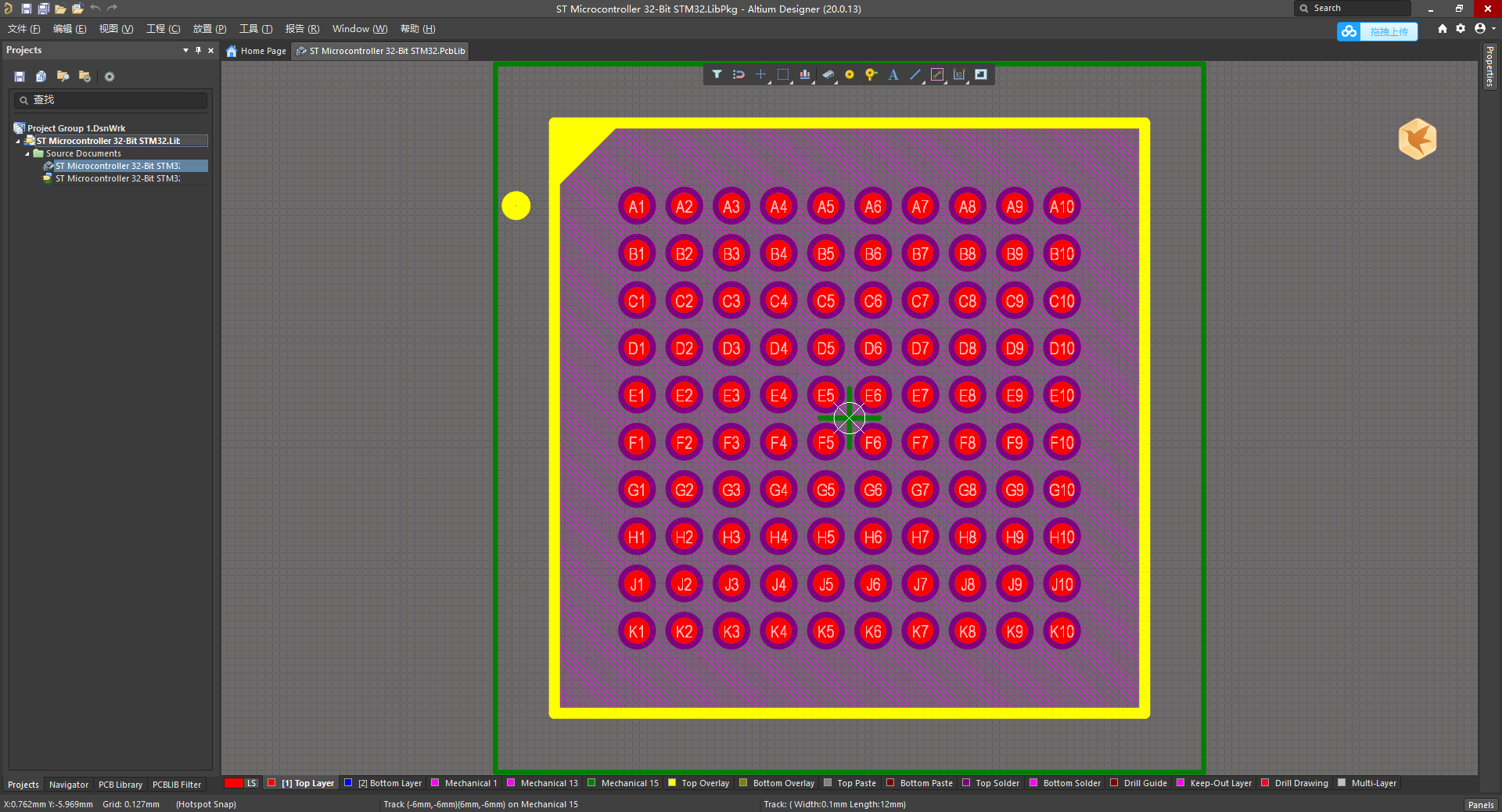The height and width of the screenshot is (812, 1502).
Task: Open the 文件 (F) menu
Action: pyautogui.click(x=23, y=29)
